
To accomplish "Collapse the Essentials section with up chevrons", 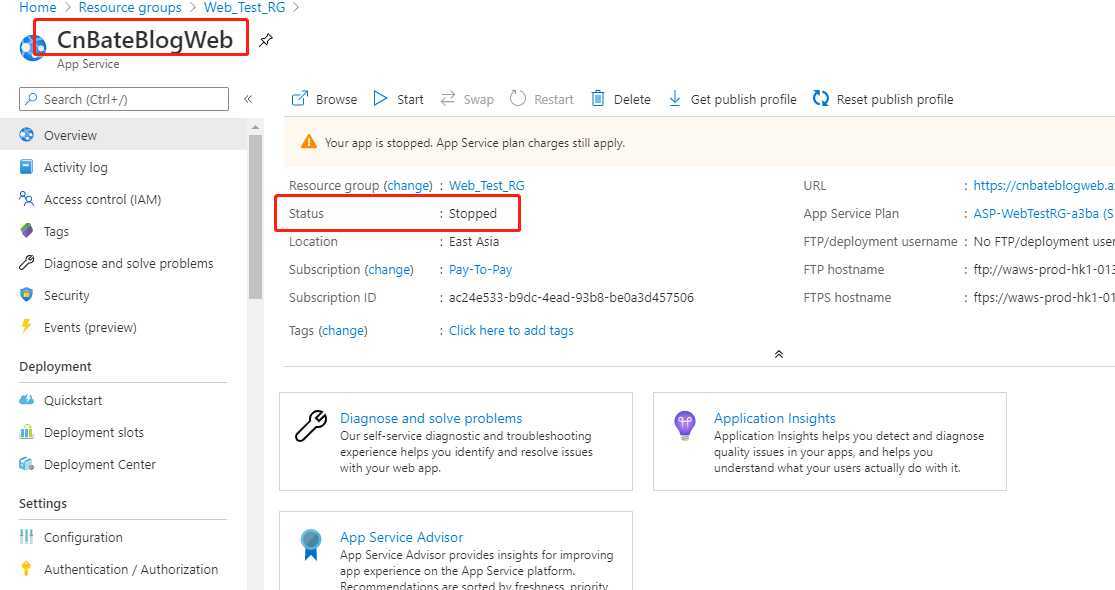I will coord(779,354).
